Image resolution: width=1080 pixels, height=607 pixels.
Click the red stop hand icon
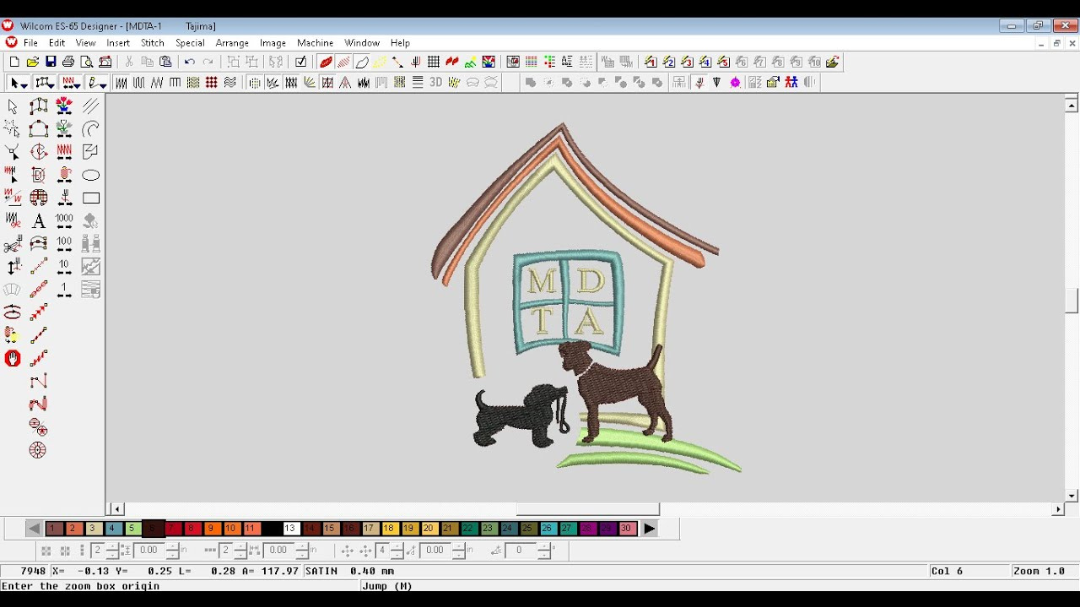tap(12, 358)
